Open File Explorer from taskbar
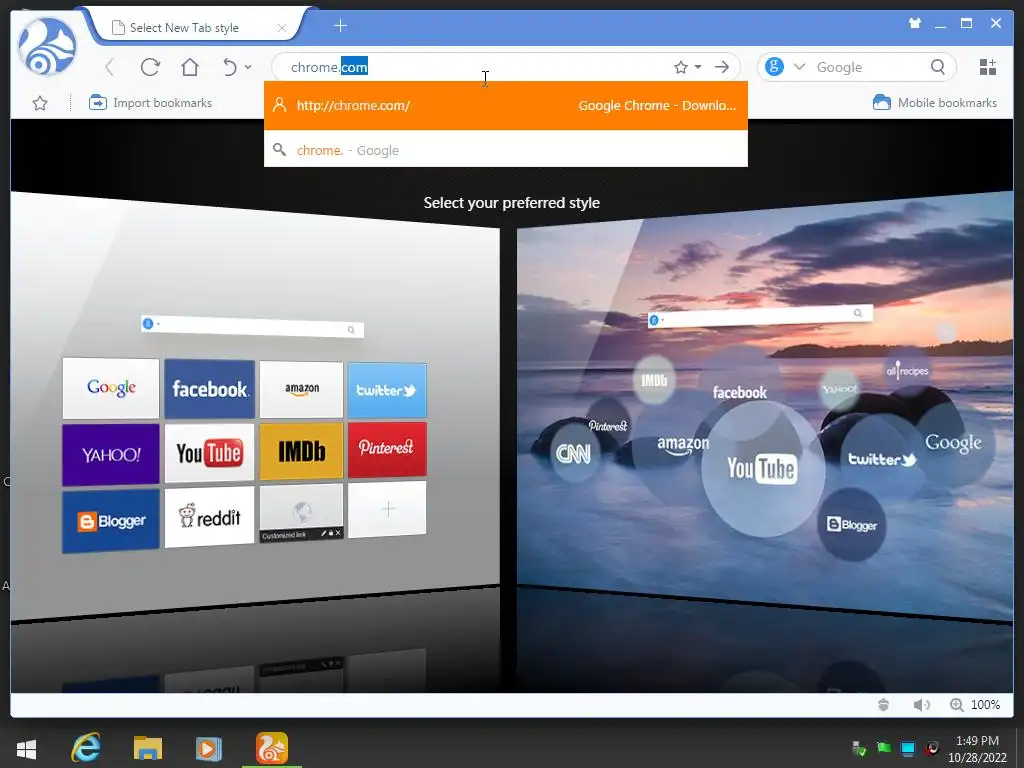Screen dimensions: 1024x768 pos(148,748)
